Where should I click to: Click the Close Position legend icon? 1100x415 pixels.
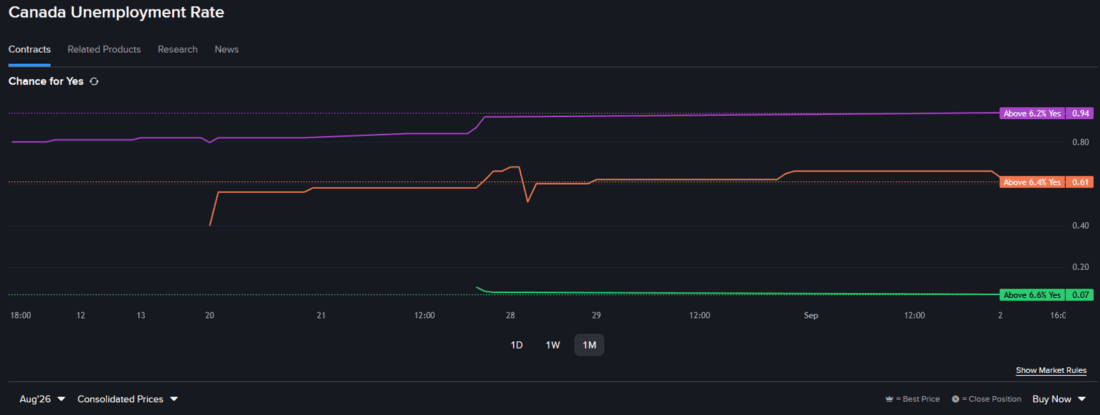tap(955, 400)
